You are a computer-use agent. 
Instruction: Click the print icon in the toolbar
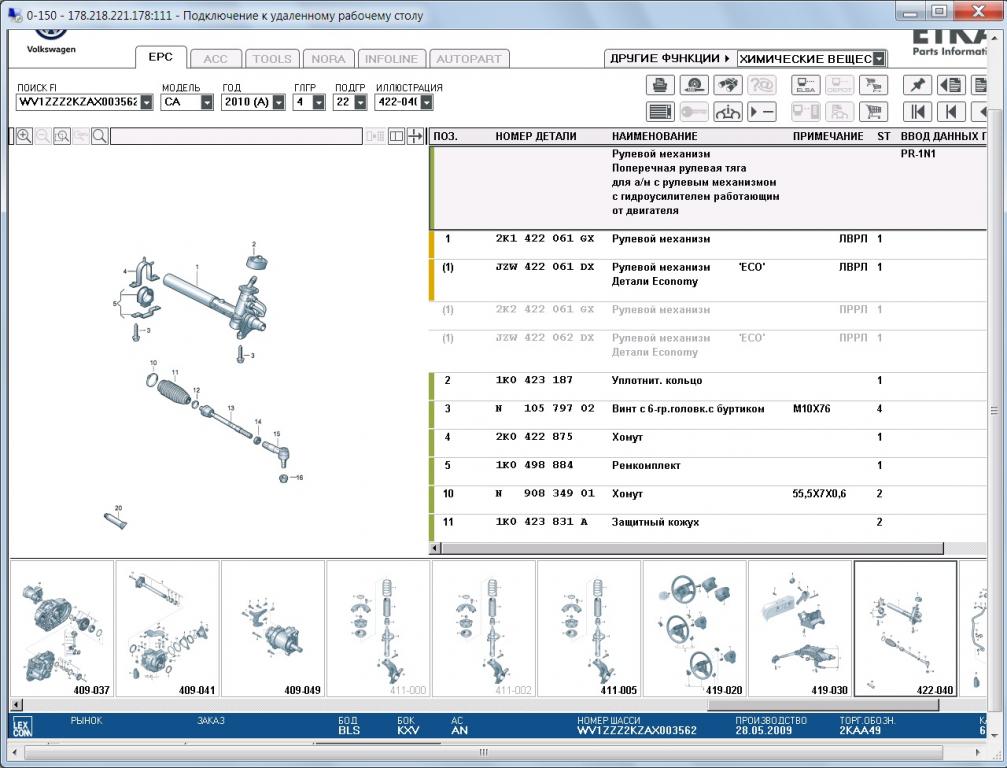click(660, 85)
